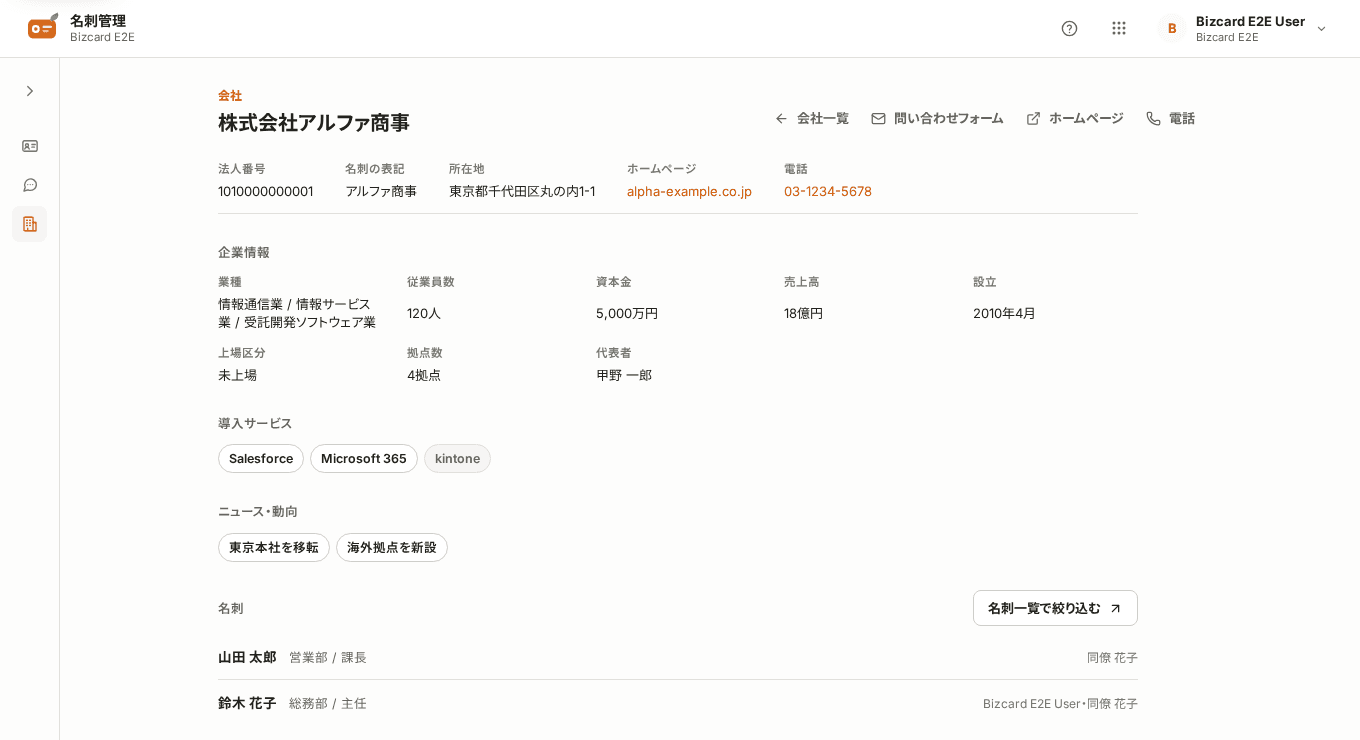Viewport: 1360px width, 740px height.
Task: Click the 電話 action in the header
Action: (x=1170, y=118)
